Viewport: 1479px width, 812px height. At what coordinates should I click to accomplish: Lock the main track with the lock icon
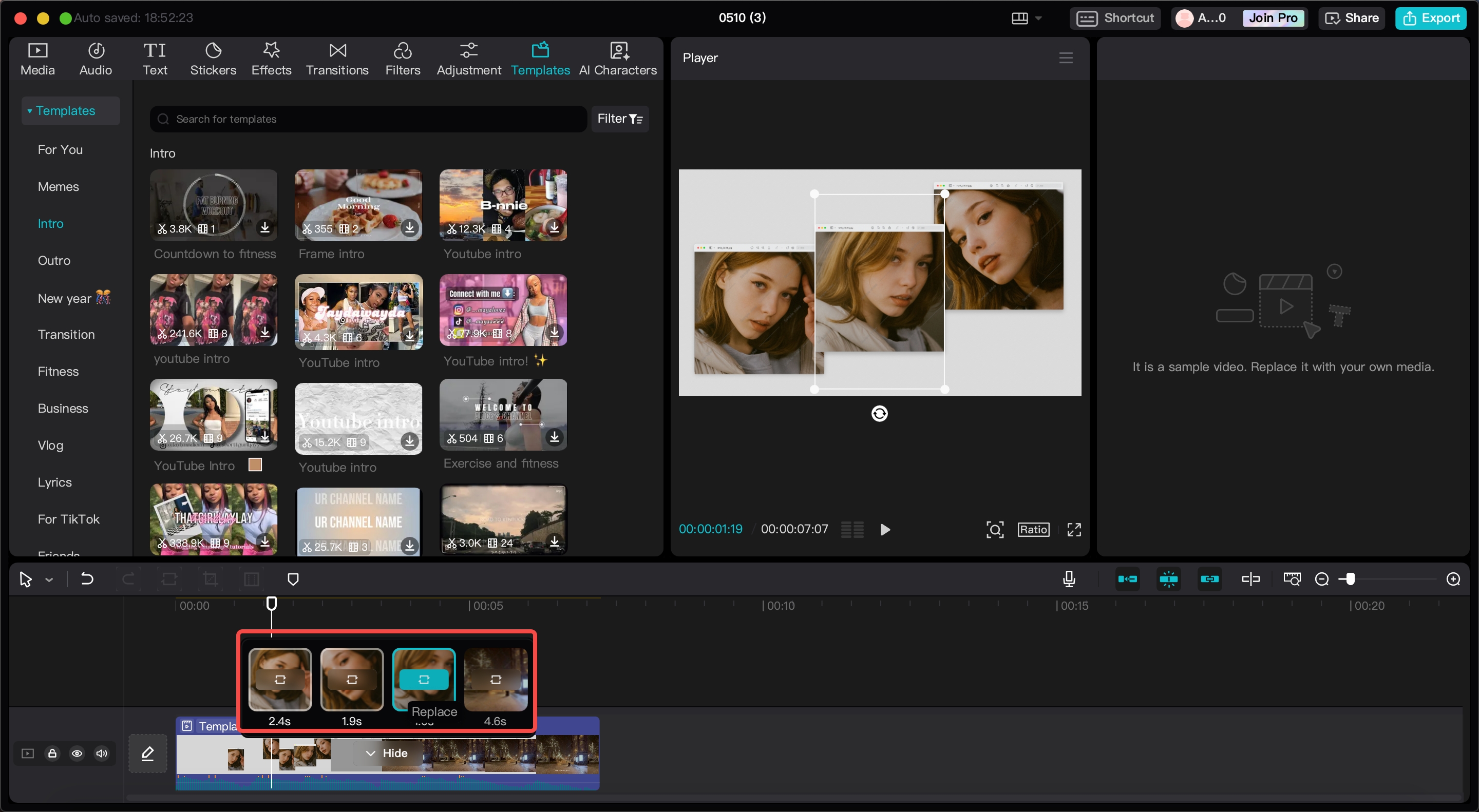[52, 753]
